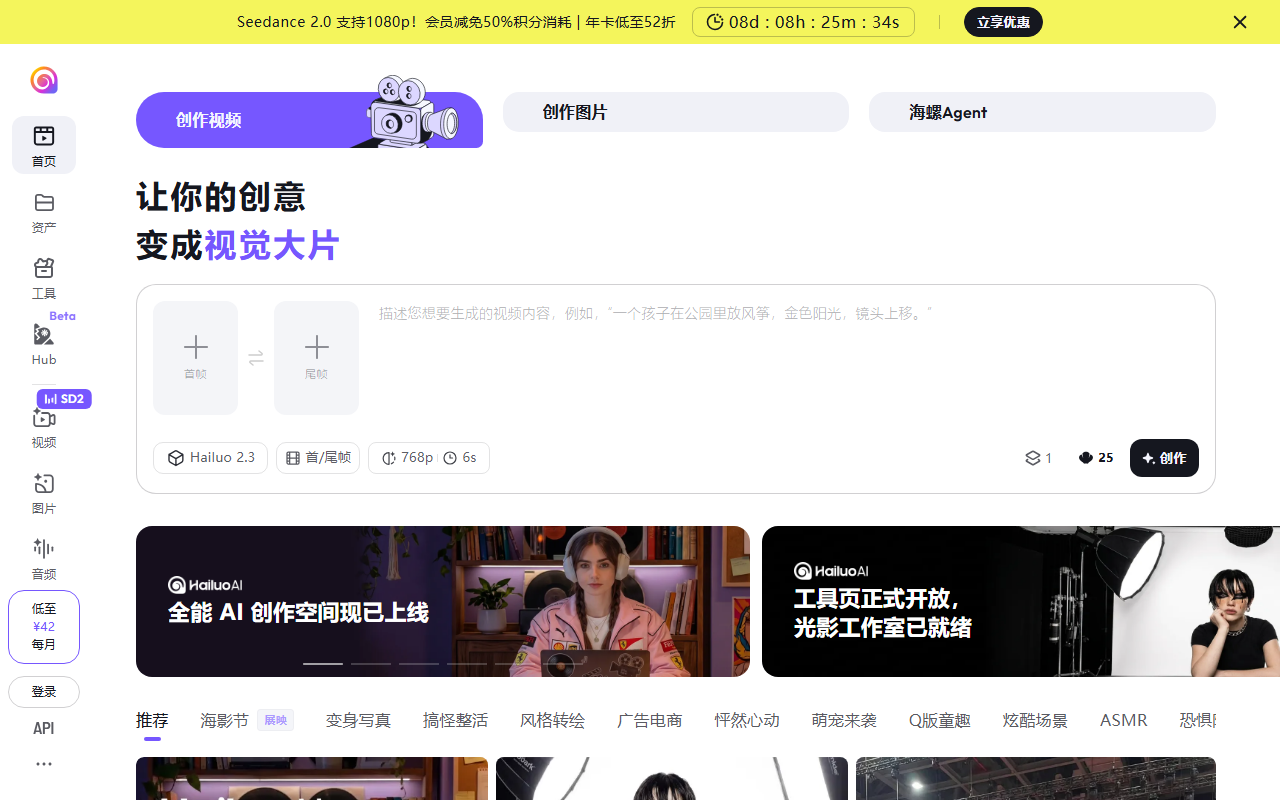Select the 广告电商 category tab
Image resolution: width=1280 pixels, height=800 pixels.
(649, 720)
